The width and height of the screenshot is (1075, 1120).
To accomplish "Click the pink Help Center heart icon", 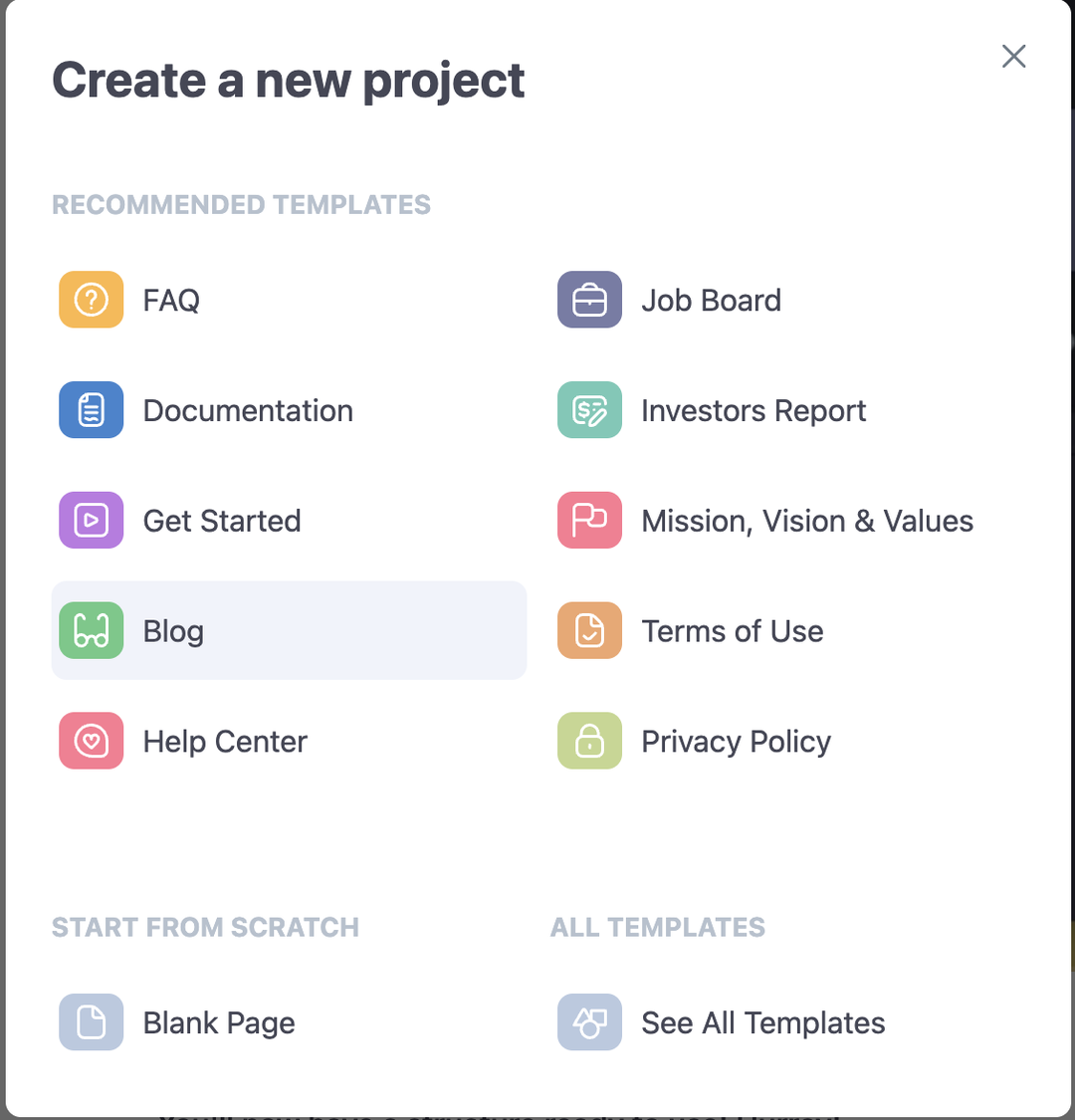I will click(91, 741).
